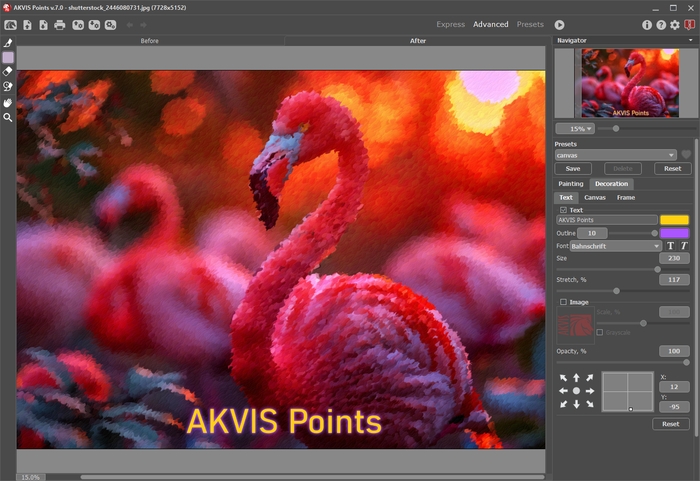Collapse the Navigator panel arrow
Image resolution: width=700 pixels, height=481 pixels.
coord(691,40)
